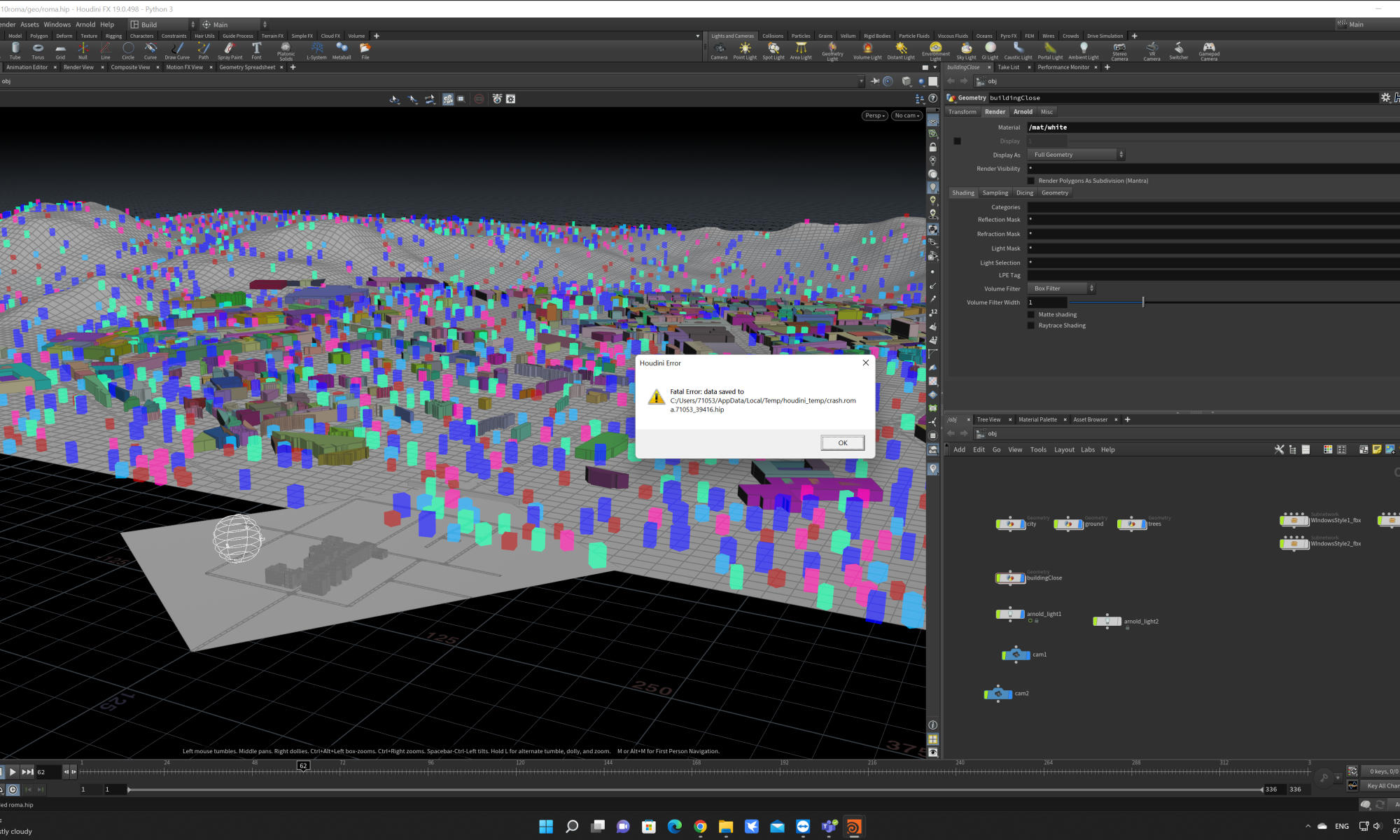This screenshot has height=840, width=1400.
Task: Open the Display As dropdown
Action: point(1076,155)
